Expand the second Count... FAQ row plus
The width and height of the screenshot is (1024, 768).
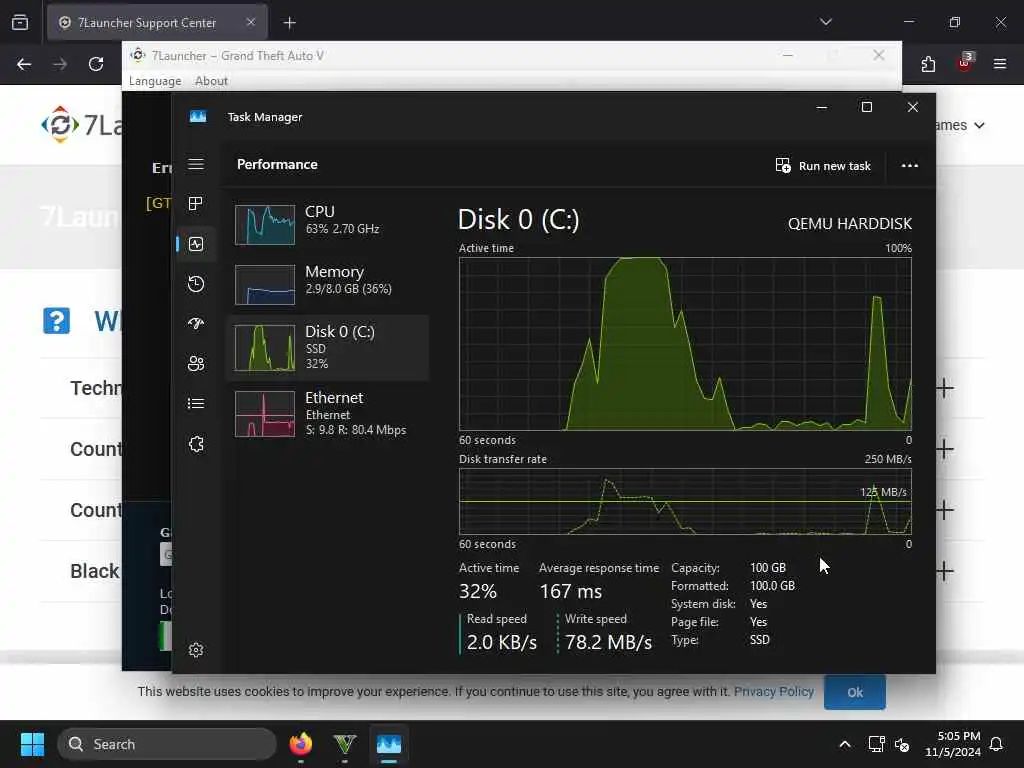945,510
